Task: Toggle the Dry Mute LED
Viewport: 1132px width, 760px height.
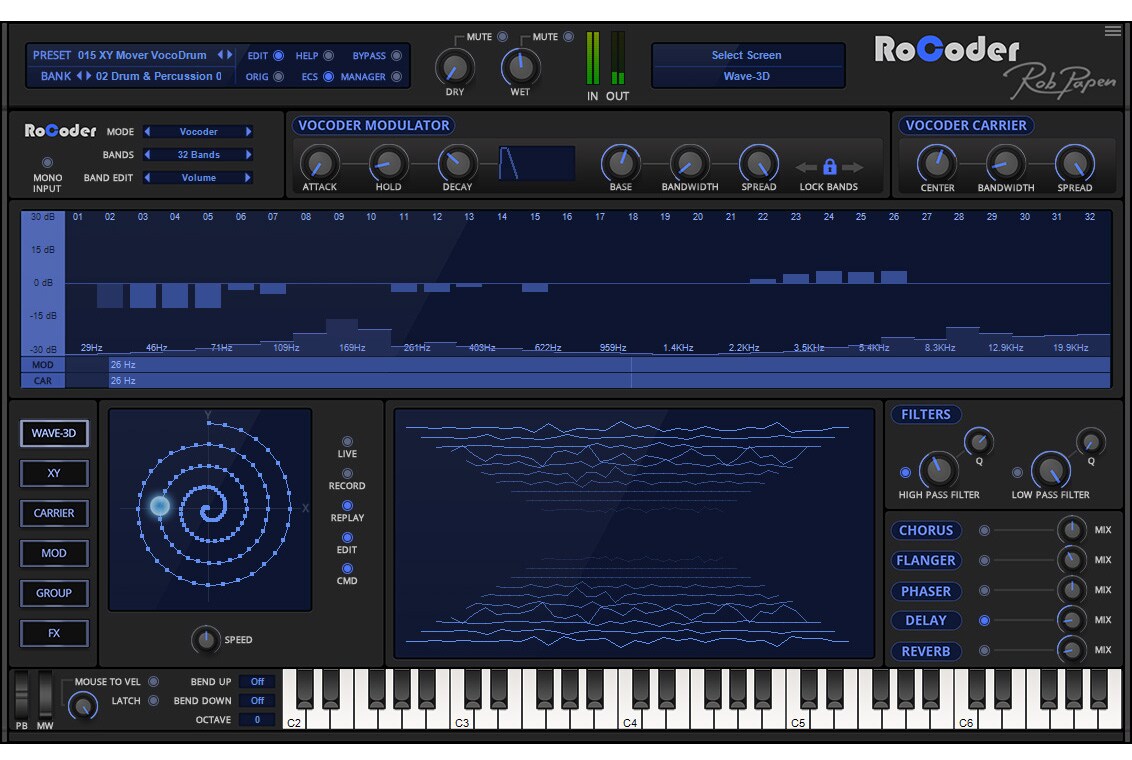Action: pyautogui.click(x=502, y=37)
